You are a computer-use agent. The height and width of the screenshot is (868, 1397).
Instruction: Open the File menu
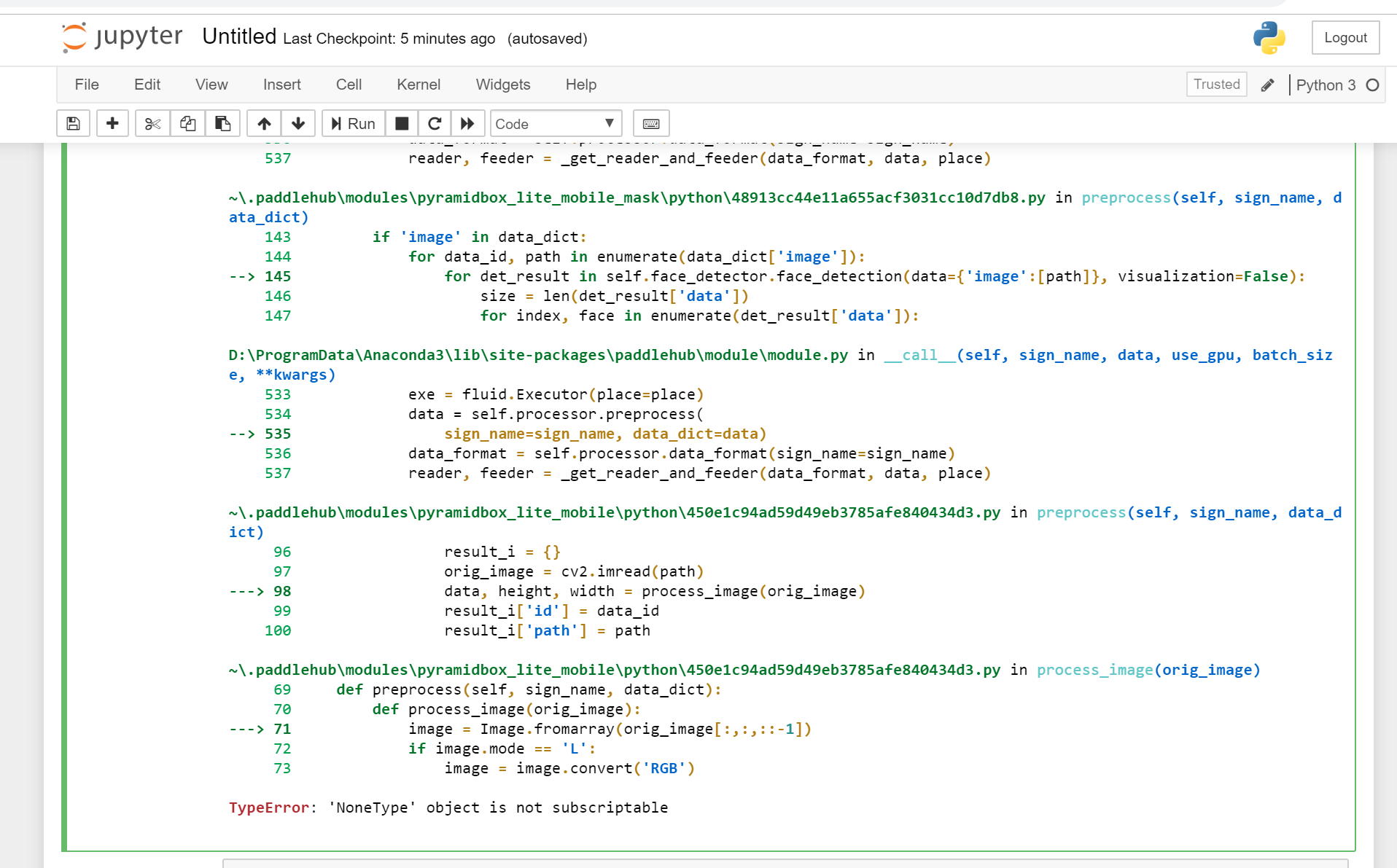point(87,85)
